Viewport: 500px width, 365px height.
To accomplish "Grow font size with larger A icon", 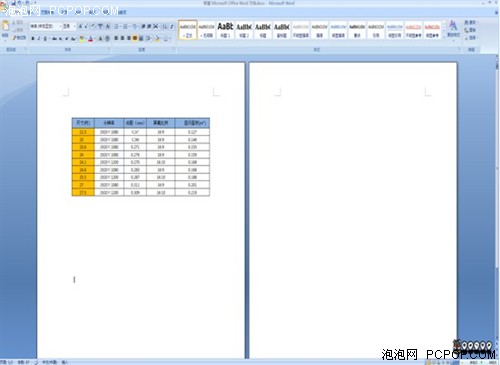I will (80, 26).
